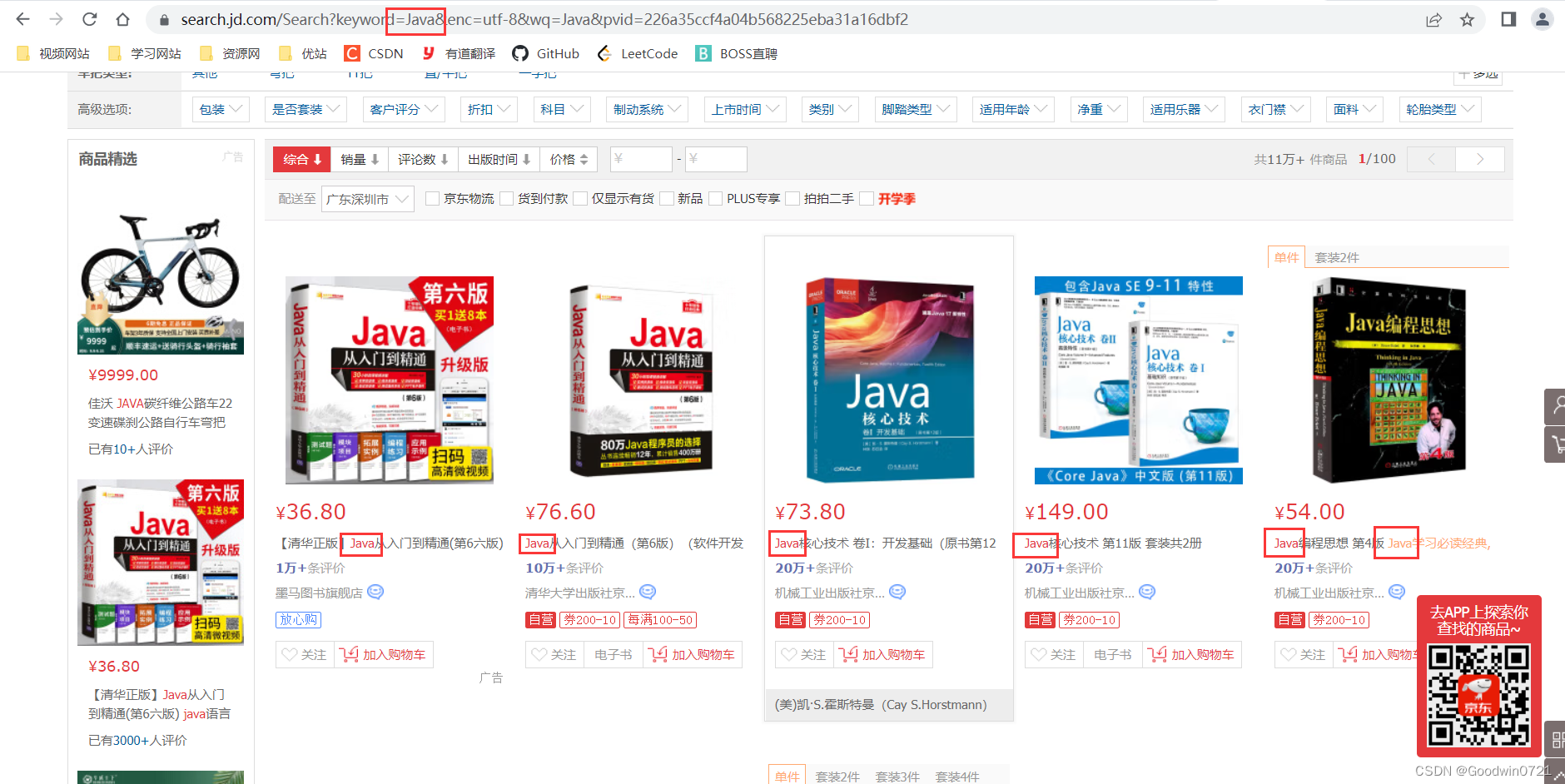
Task: Expand the 科目 dropdown
Action: click(562, 109)
